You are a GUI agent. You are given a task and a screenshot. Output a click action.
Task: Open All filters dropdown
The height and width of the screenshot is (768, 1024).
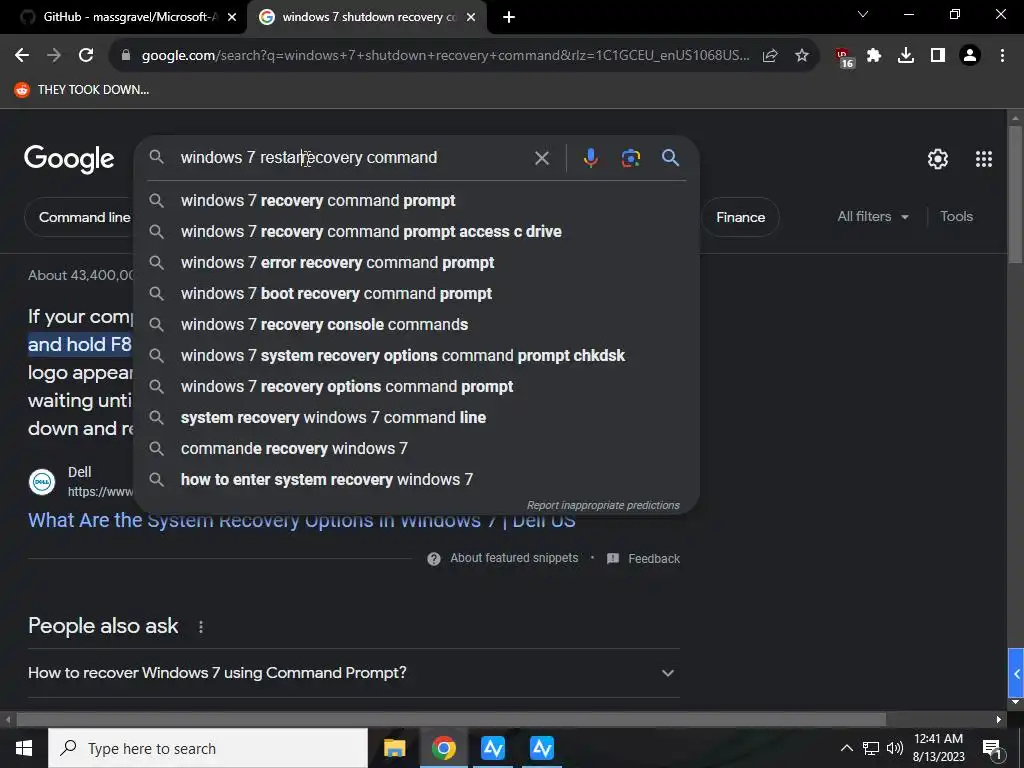tap(873, 217)
